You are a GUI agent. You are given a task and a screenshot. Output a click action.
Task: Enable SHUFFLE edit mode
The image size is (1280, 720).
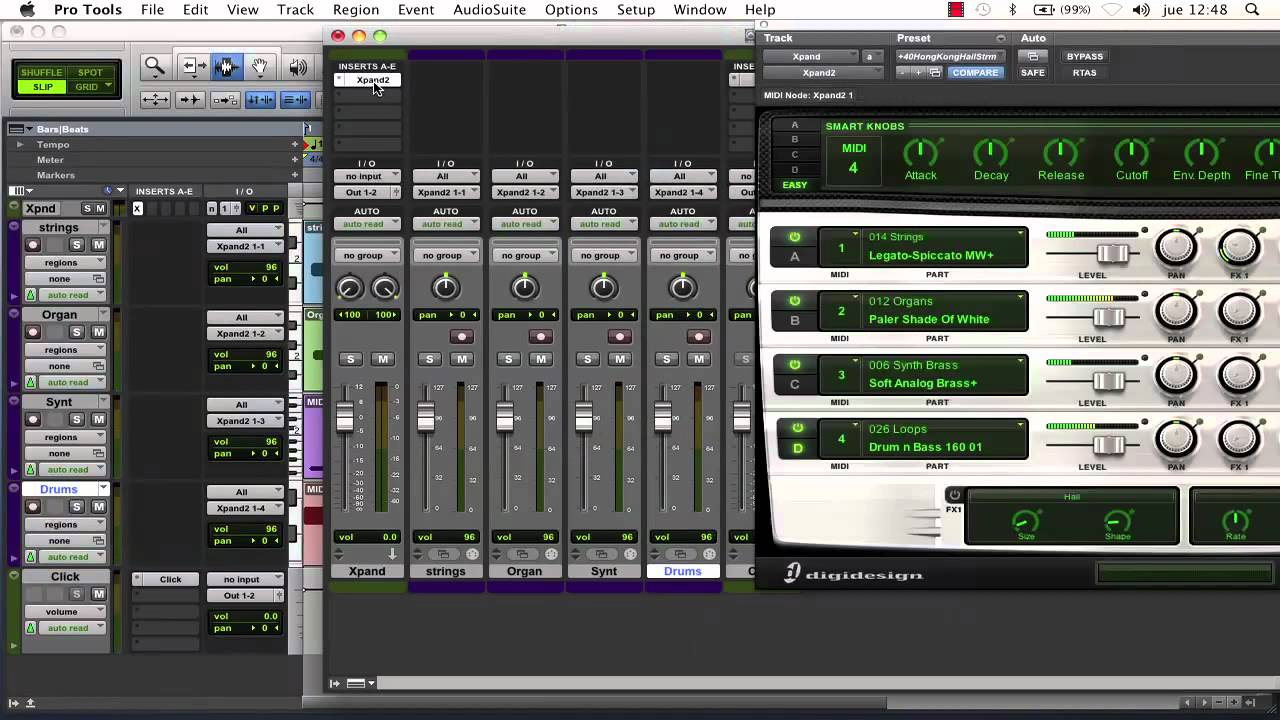(x=42, y=73)
